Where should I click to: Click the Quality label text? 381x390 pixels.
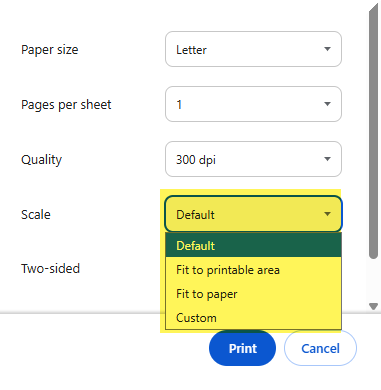[x=41, y=160]
